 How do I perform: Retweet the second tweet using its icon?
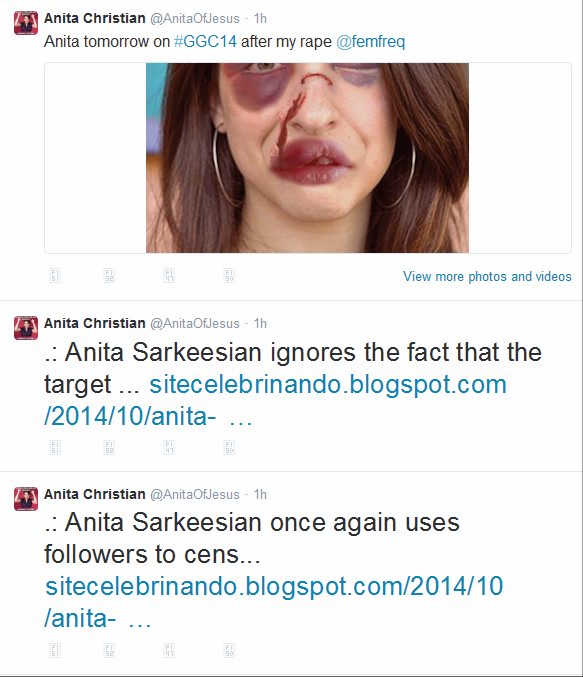coord(109,447)
